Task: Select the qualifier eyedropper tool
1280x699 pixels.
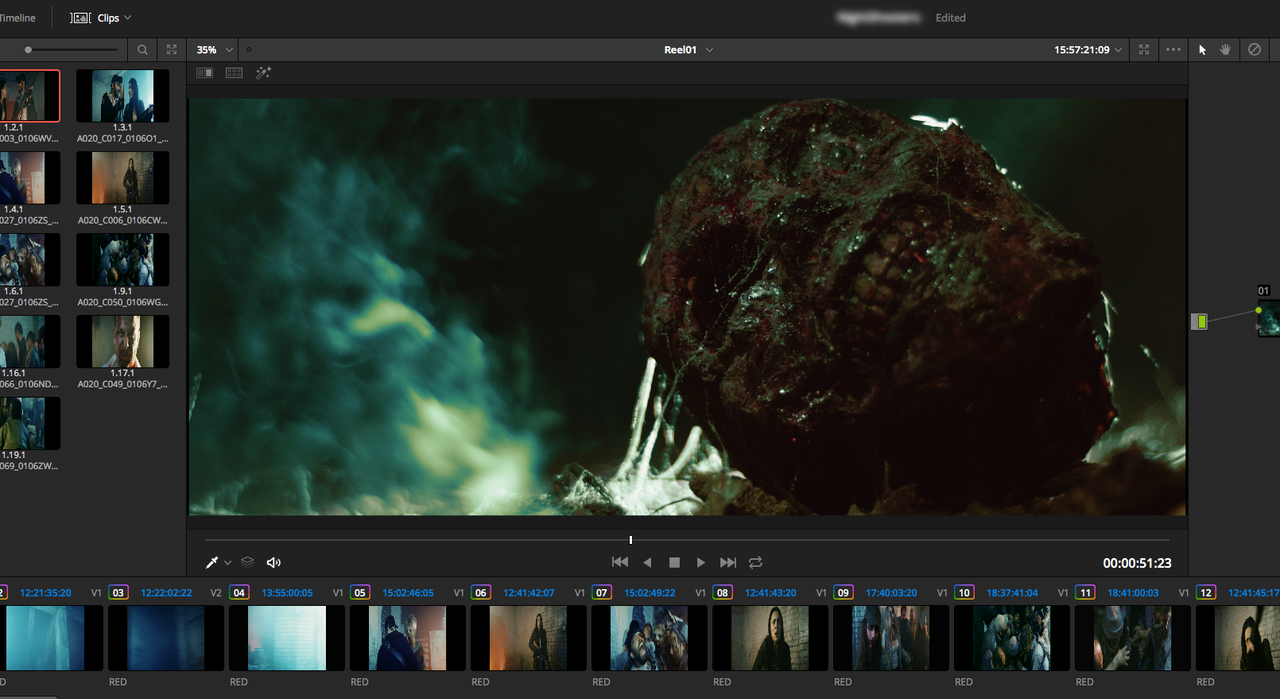Action: [212, 563]
